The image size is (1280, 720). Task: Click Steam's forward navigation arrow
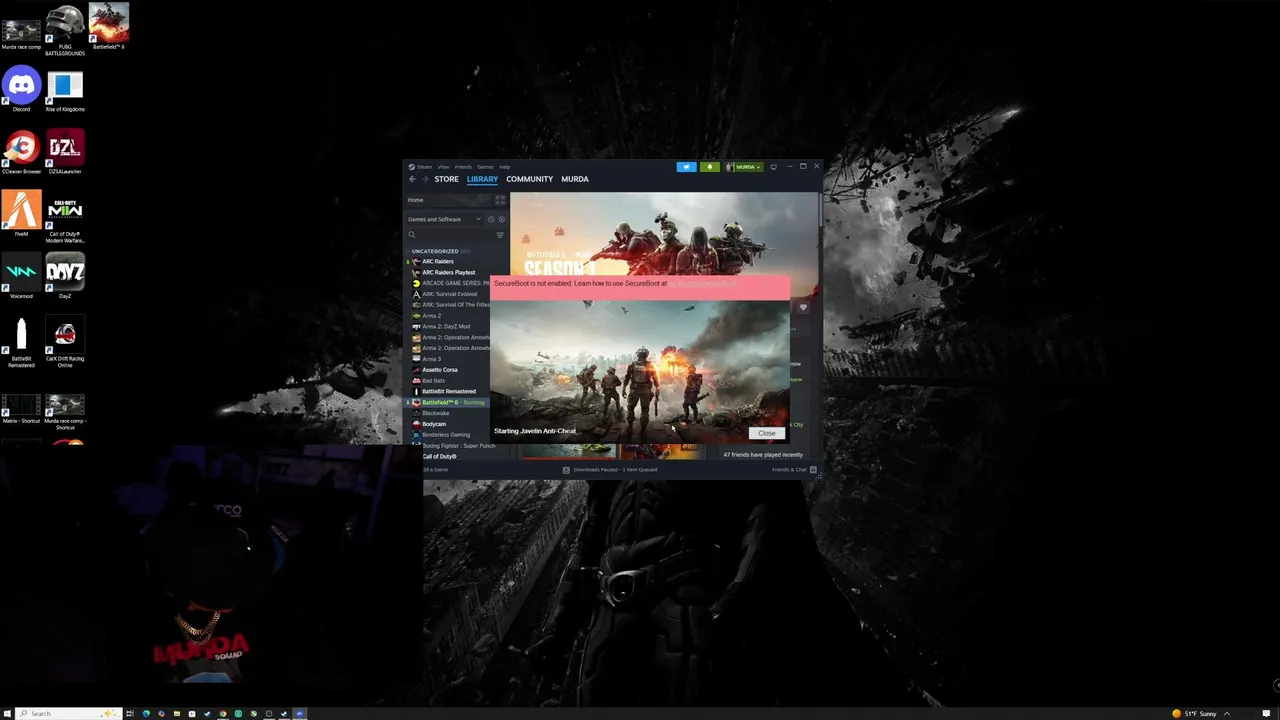tap(425, 179)
